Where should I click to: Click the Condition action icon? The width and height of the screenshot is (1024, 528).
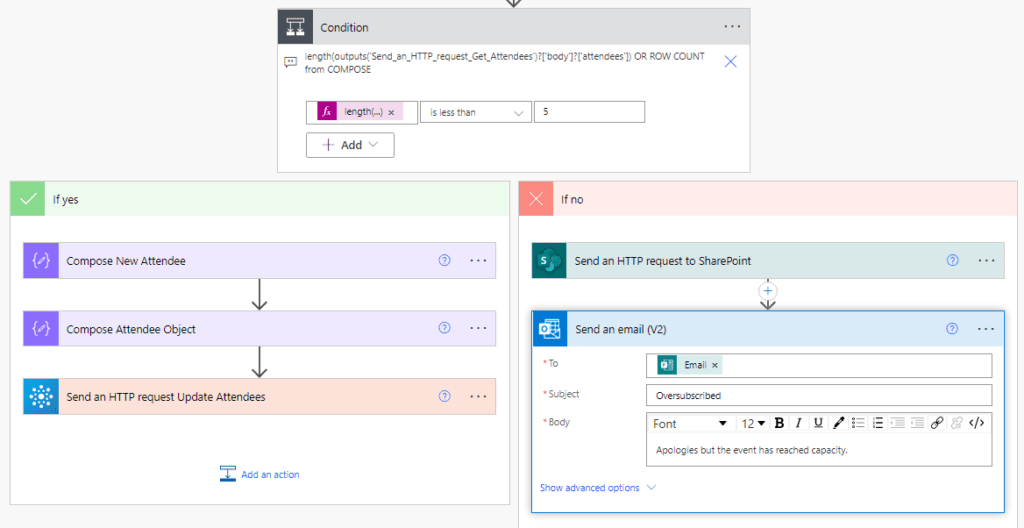(295, 27)
